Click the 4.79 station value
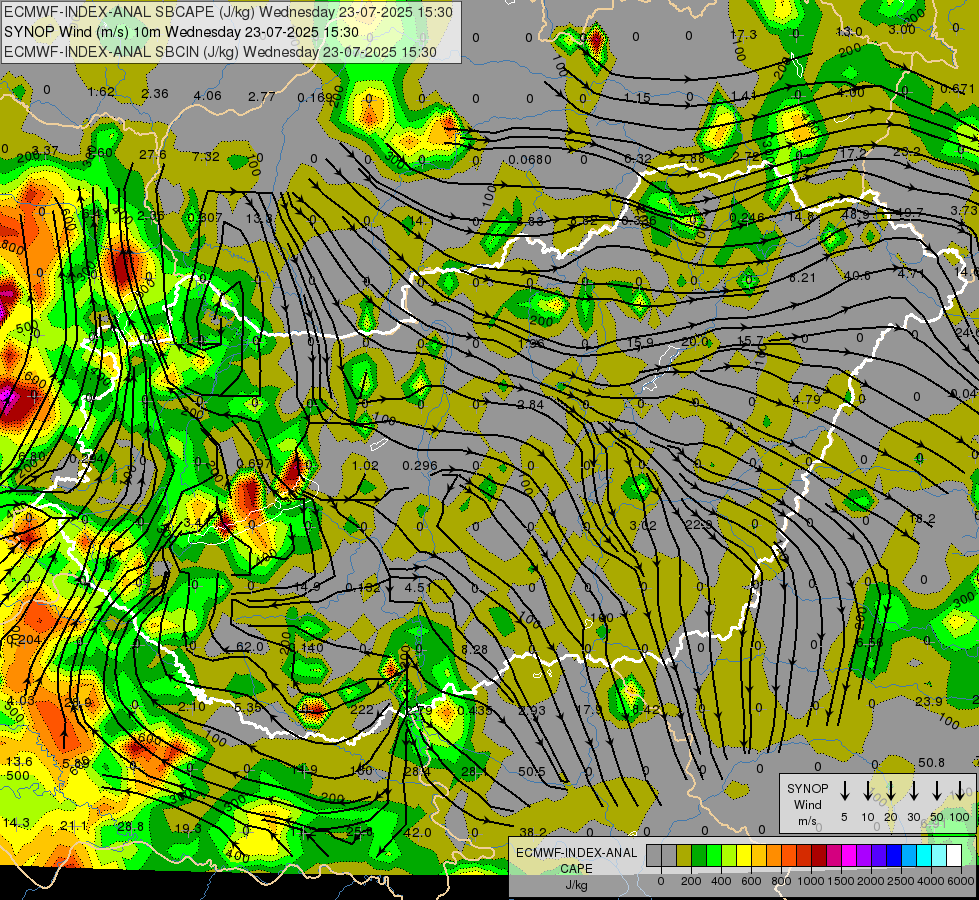The height and width of the screenshot is (900, 979). (807, 399)
